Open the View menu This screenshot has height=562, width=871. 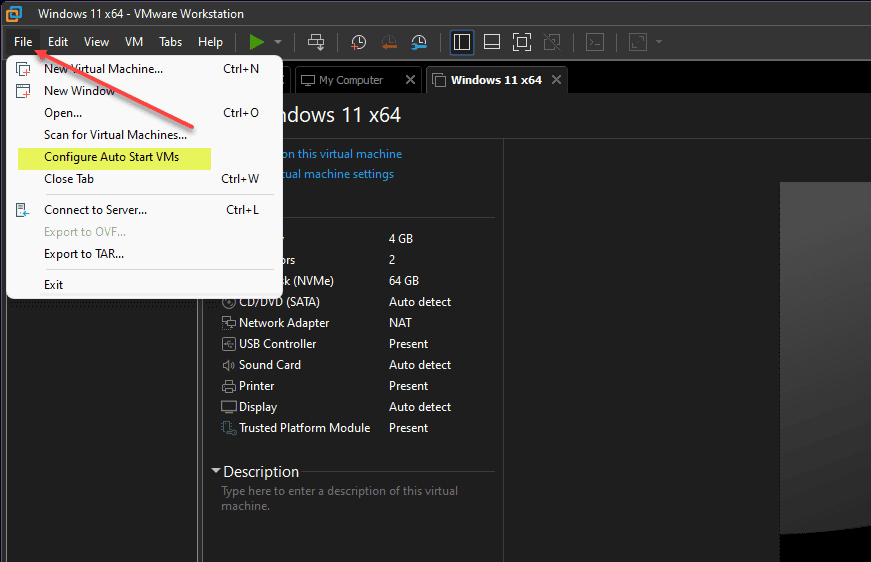pyautogui.click(x=96, y=42)
